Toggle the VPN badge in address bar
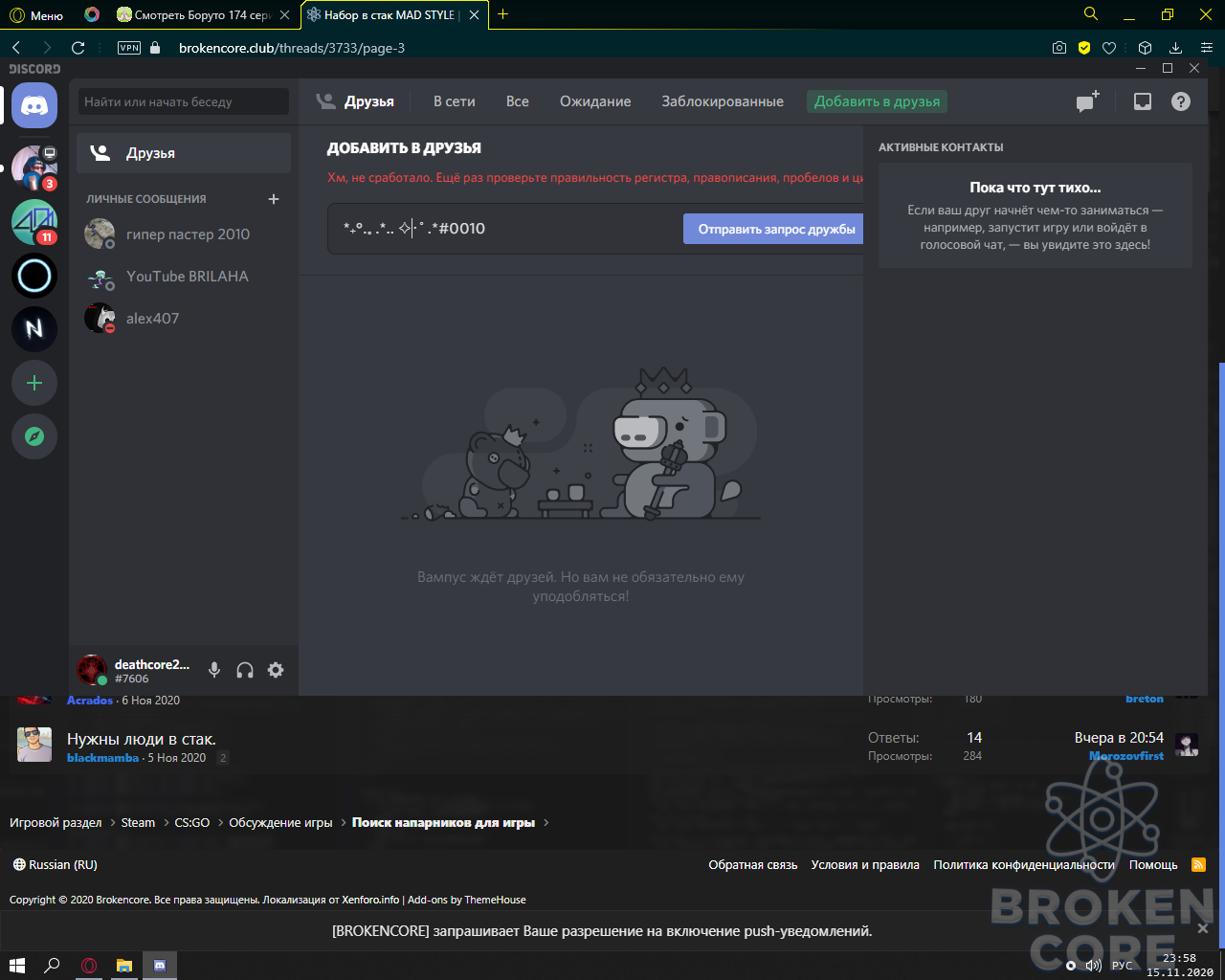The width and height of the screenshot is (1225, 980). [129, 48]
